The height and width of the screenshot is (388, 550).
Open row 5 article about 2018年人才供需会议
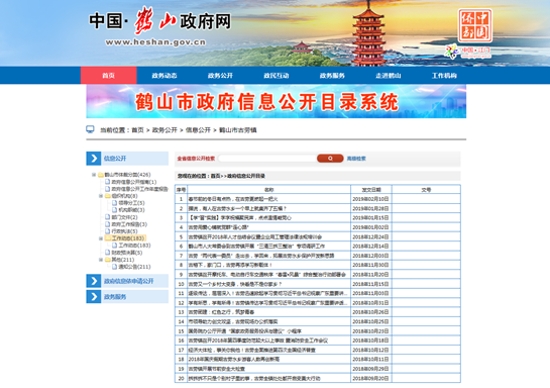tap(255, 237)
